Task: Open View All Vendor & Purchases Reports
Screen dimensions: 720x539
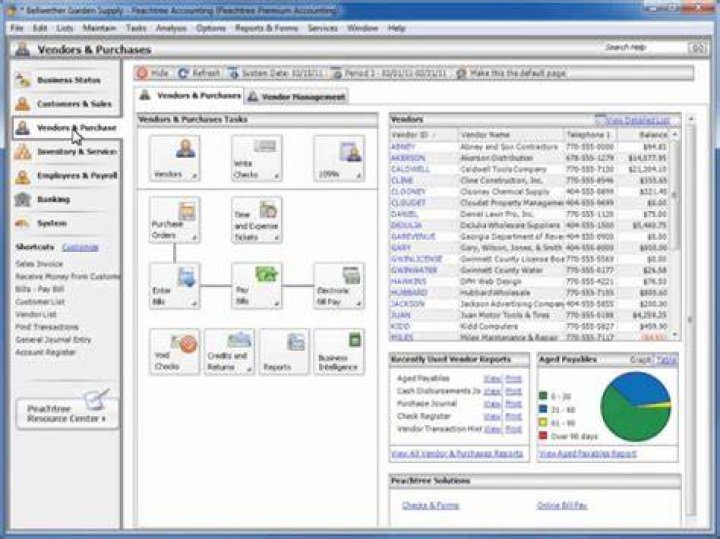Action: coord(457,454)
